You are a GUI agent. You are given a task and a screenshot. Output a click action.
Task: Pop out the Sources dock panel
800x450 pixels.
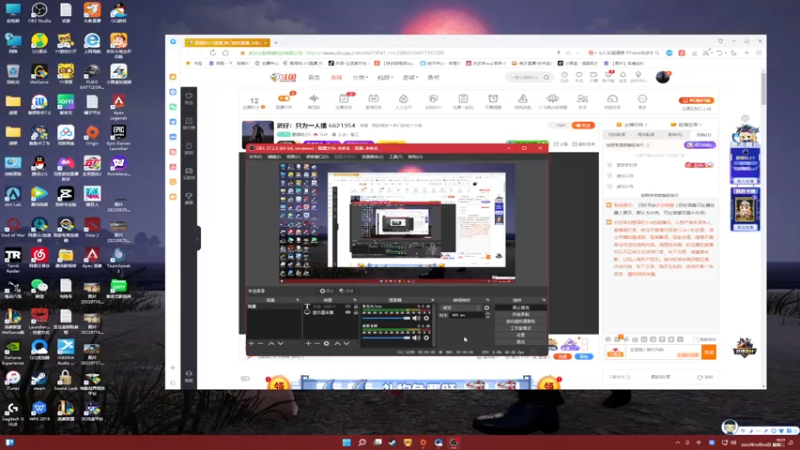pos(355,300)
